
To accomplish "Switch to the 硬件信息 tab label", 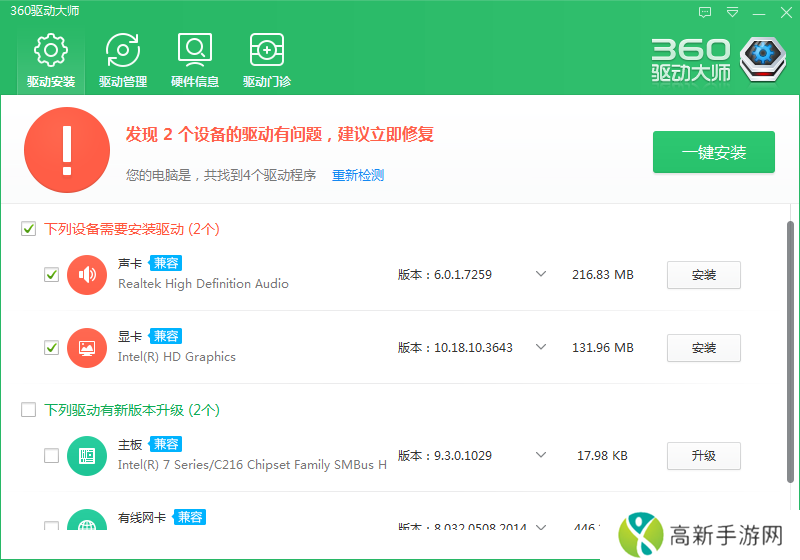I will point(195,82).
